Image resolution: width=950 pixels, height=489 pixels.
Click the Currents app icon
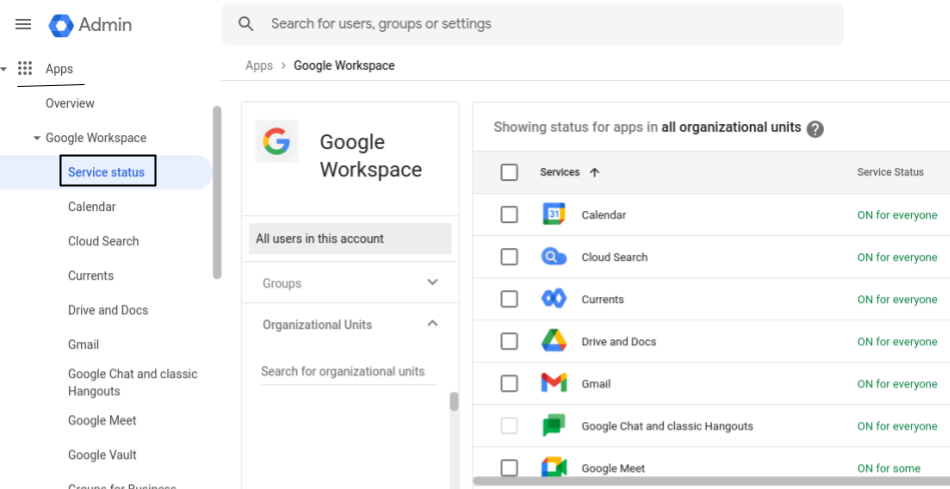pos(554,299)
